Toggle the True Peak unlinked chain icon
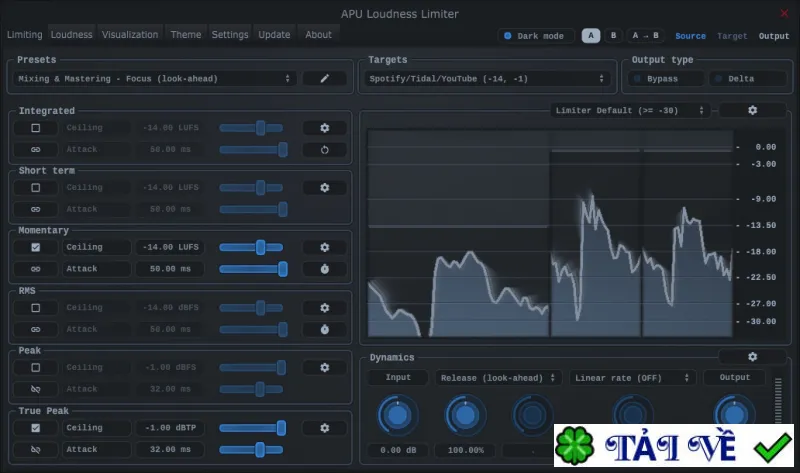Viewport: 800px width, 473px height. click(35, 450)
